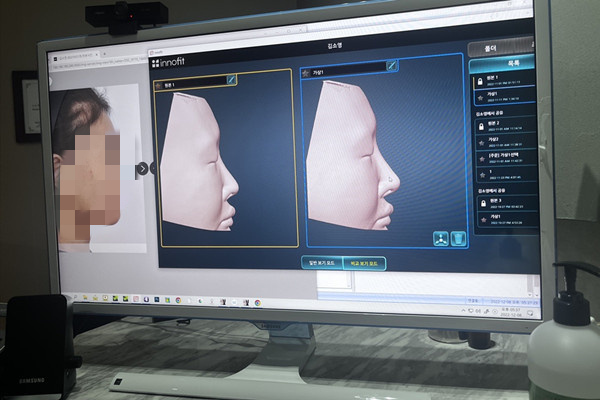
Task: Show hidden system tray icons chevron
Action: pyautogui.click(x=464, y=311)
